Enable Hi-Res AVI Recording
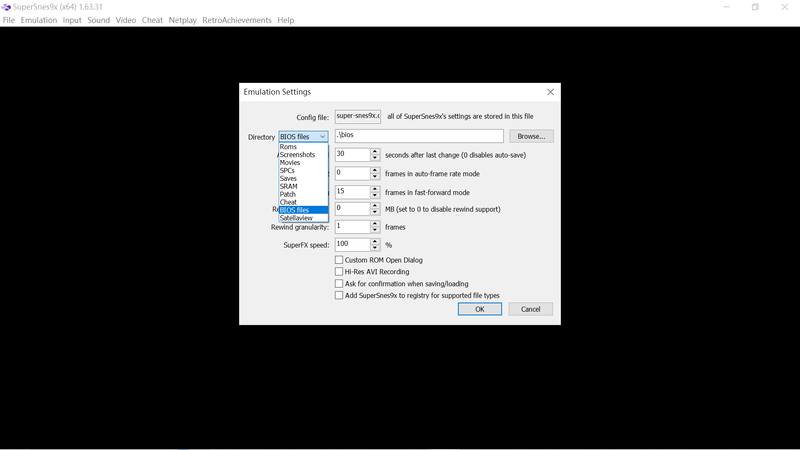Screen dimensions: 800x450 [339, 272]
